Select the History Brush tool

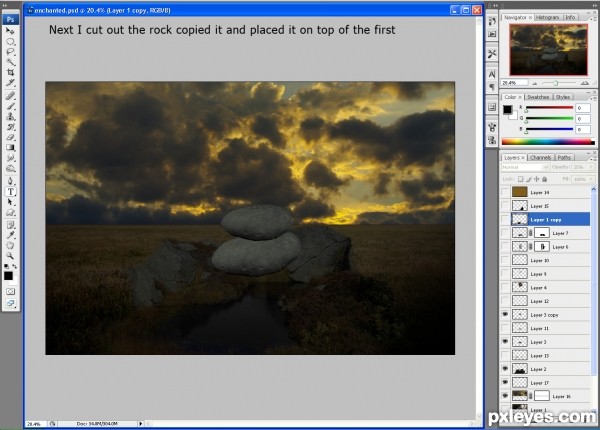click(x=10, y=127)
